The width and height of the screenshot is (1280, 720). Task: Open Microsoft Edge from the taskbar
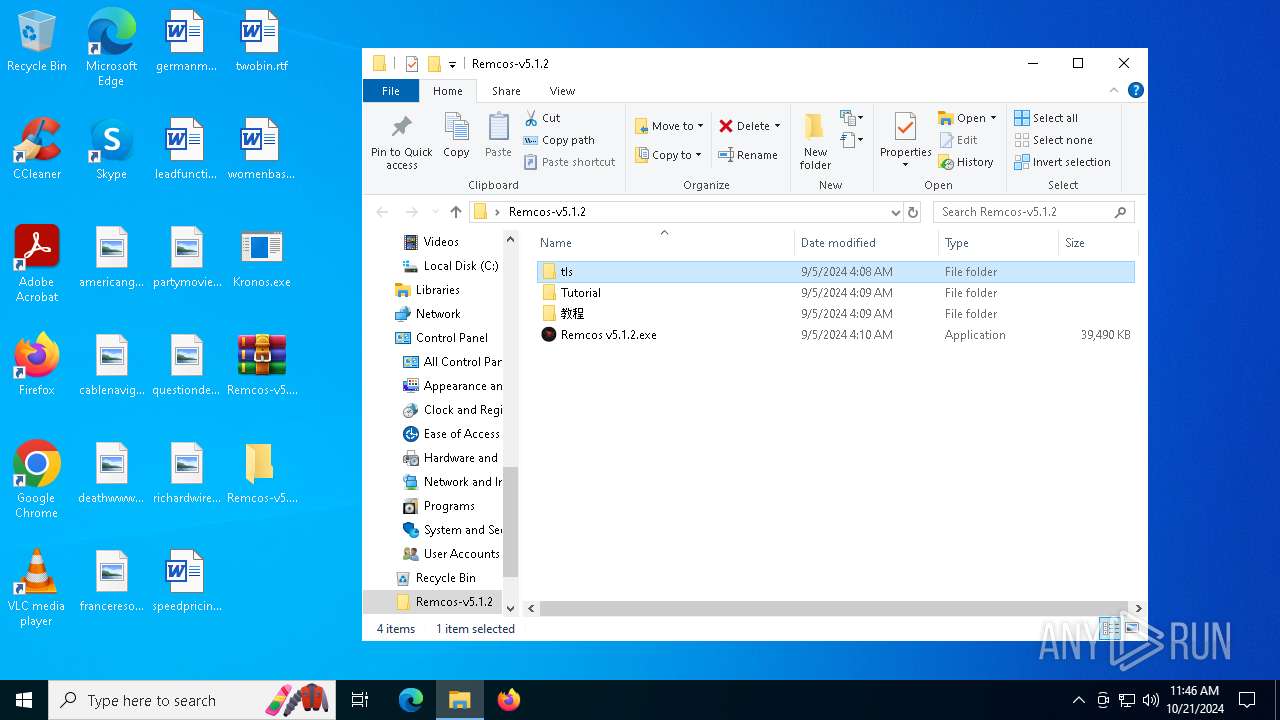411,700
